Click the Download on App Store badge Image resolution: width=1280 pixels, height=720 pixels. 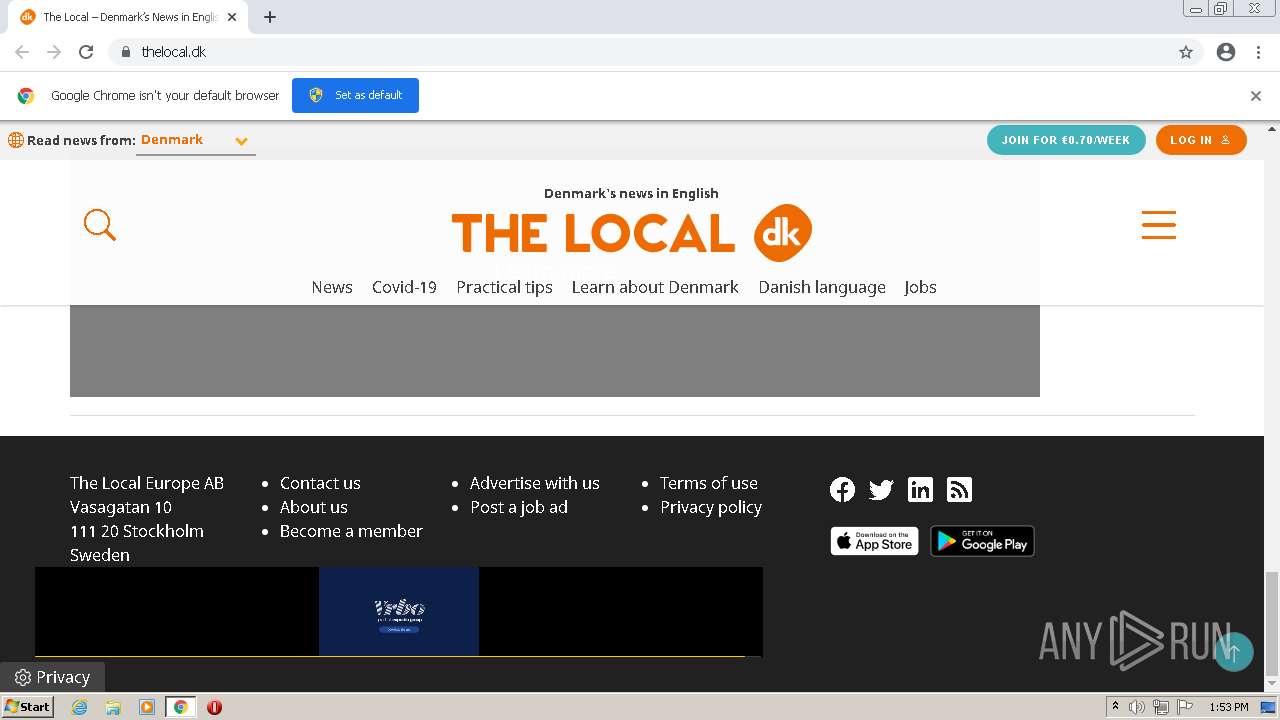(874, 541)
